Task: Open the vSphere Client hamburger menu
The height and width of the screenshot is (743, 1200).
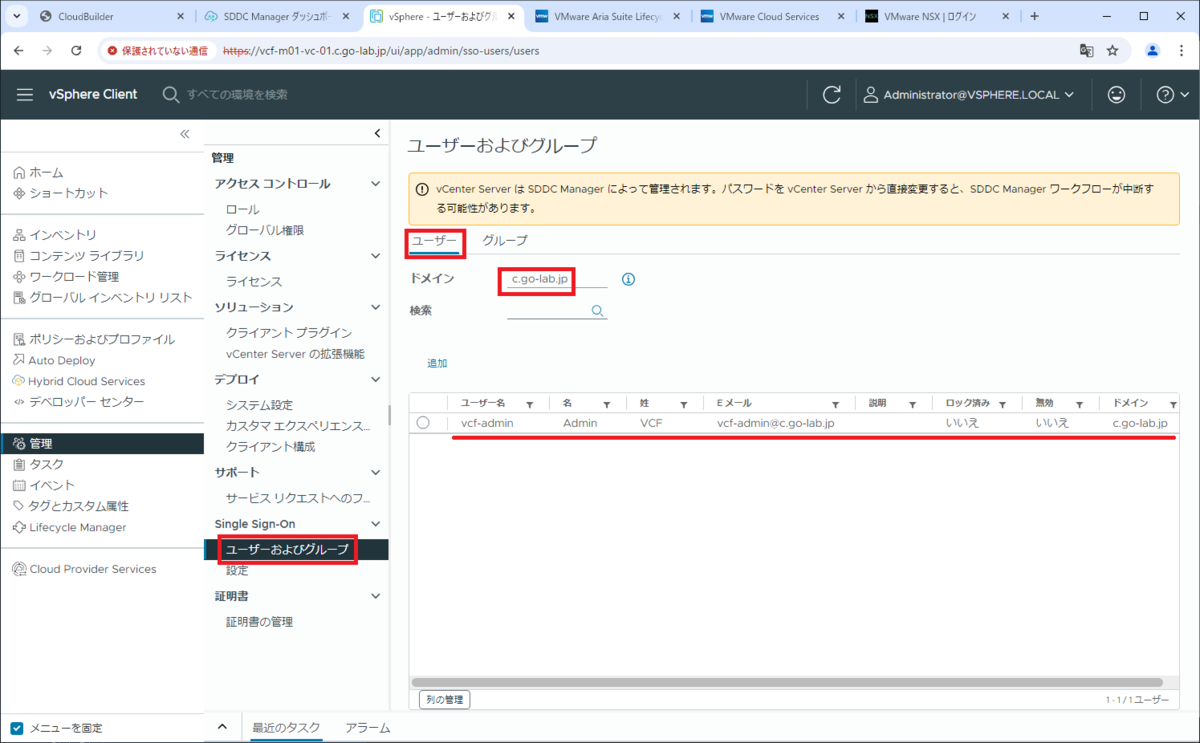Action: point(25,94)
